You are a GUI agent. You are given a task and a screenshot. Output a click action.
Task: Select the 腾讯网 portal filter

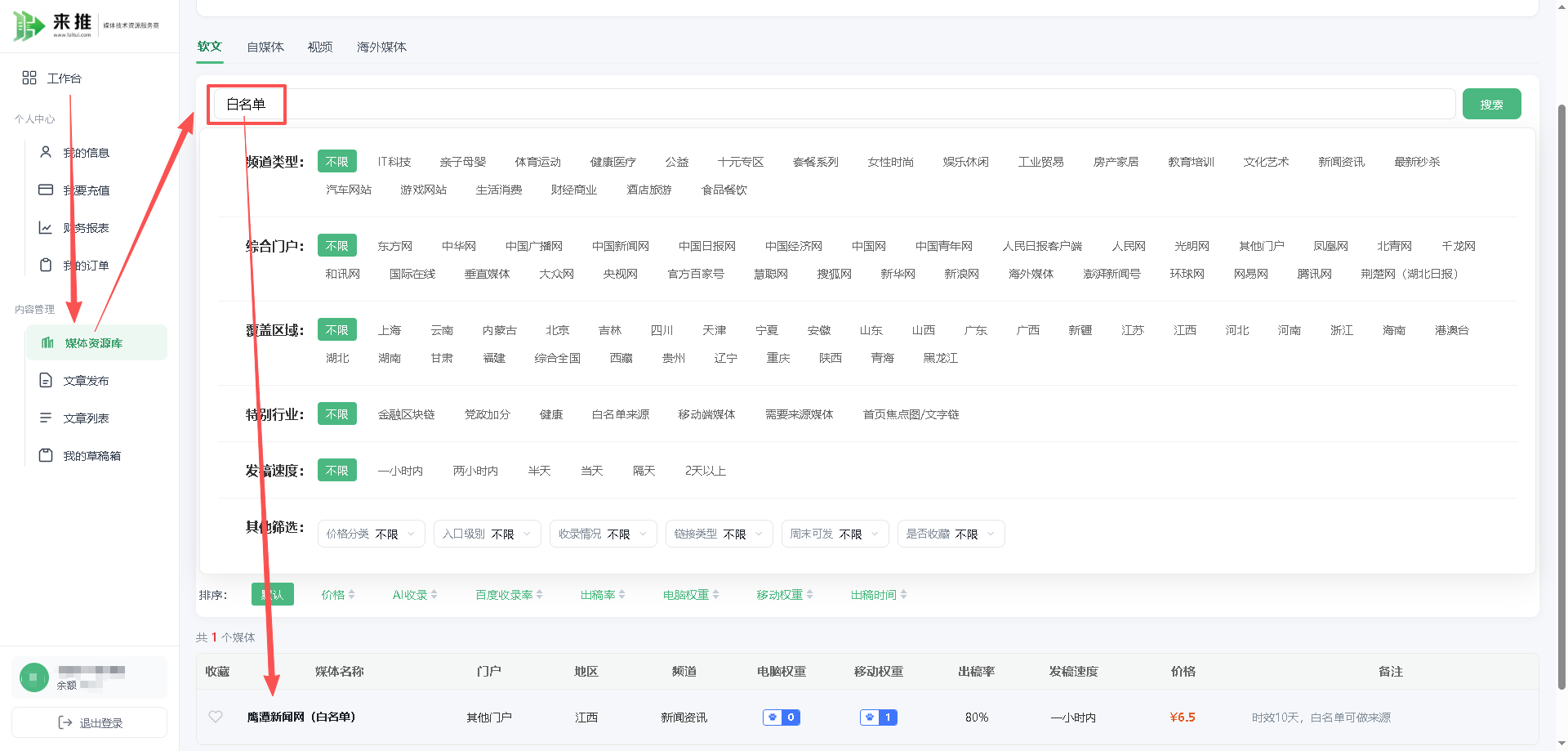click(x=1315, y=274)
